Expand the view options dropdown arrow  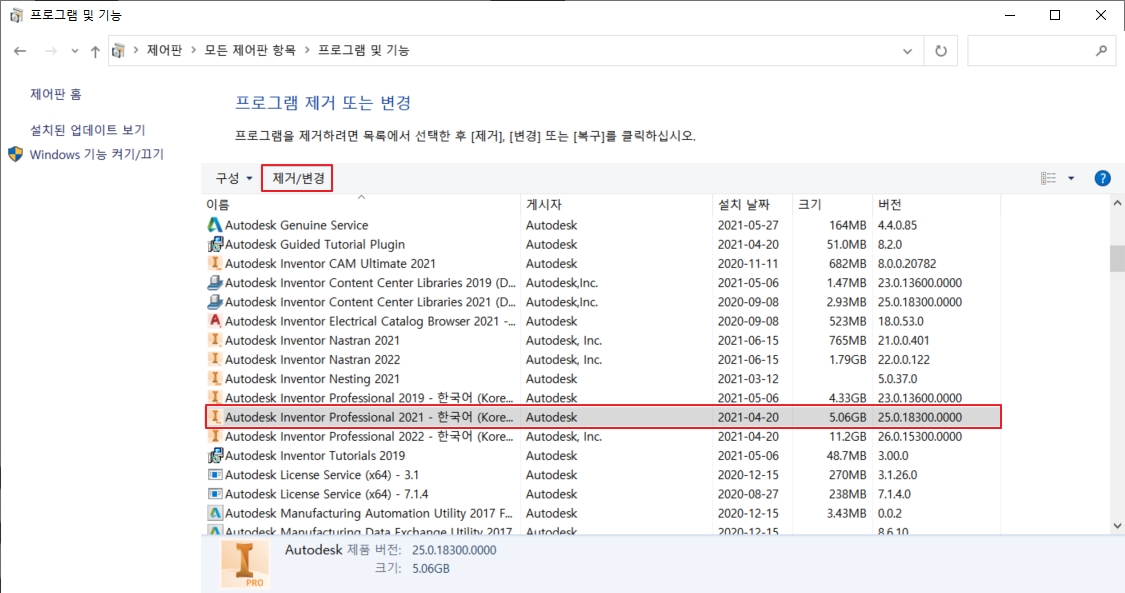point(1071,179)
